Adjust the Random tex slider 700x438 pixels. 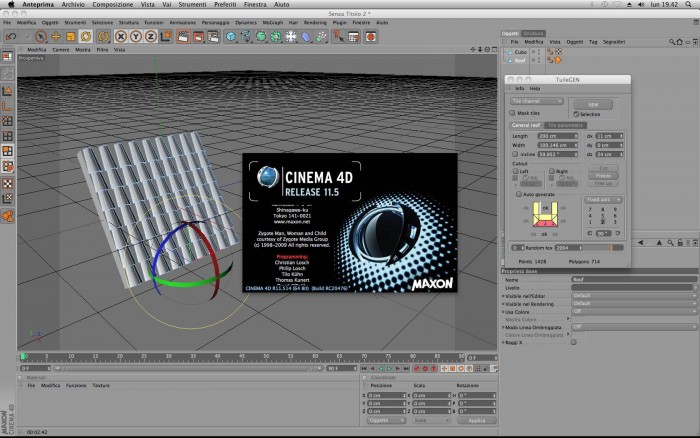pos(603,248)
